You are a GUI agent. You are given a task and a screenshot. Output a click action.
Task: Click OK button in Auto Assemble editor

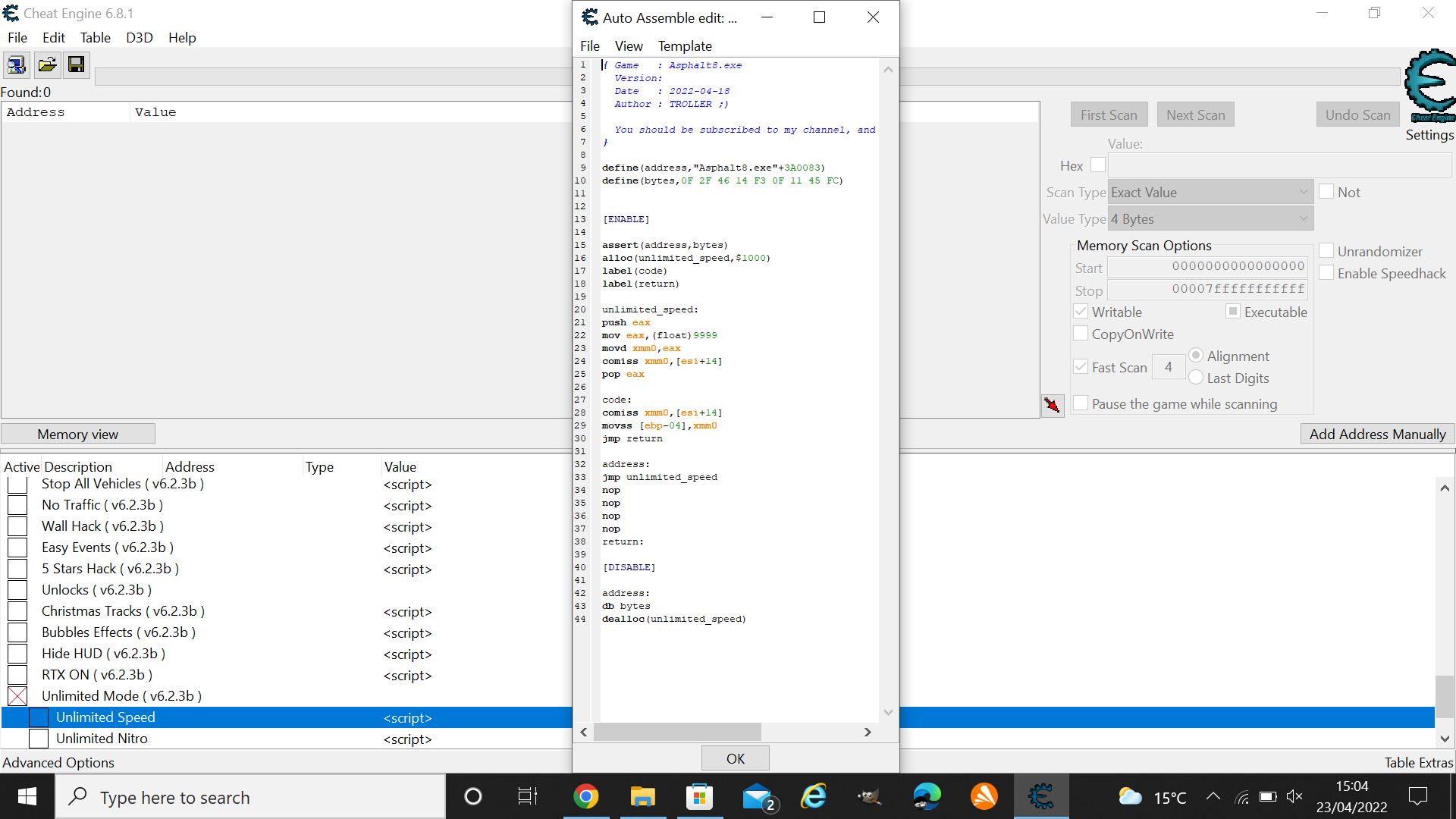point(735,758)
